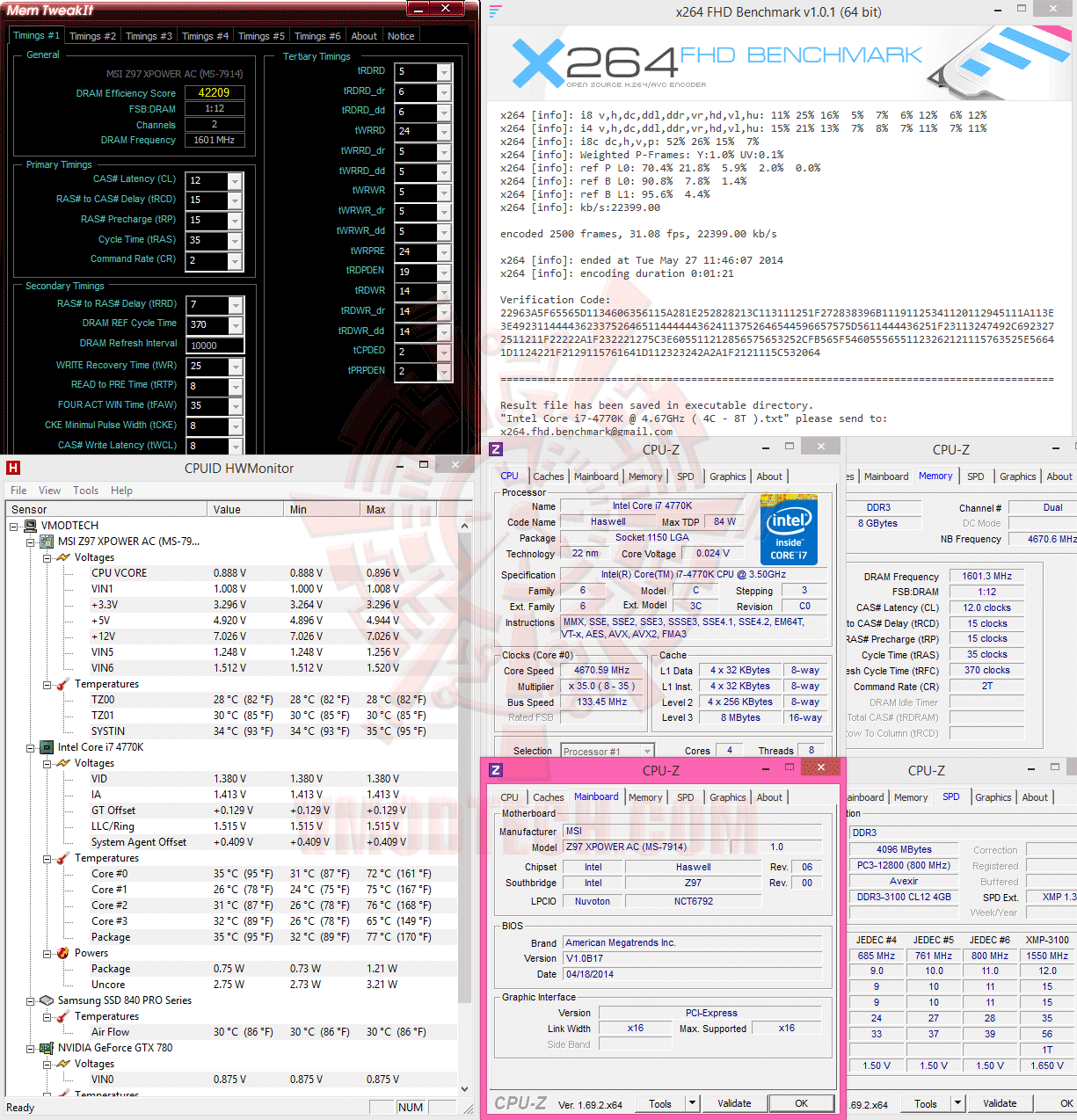Open the CAS# Latency (CL) dropdown
1077x1120 pixels.
(x=235, y=180)
